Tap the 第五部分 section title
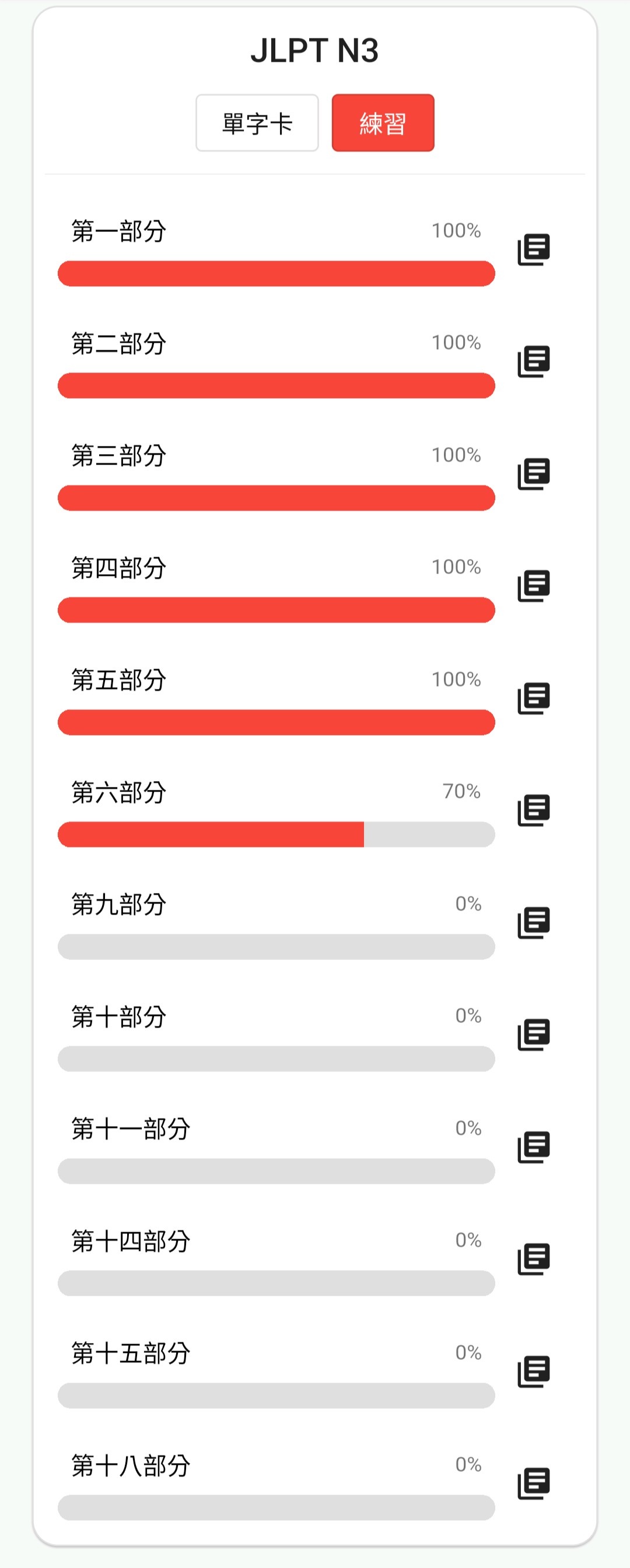The image size is (630, 1568). click(x=119, y=680)
